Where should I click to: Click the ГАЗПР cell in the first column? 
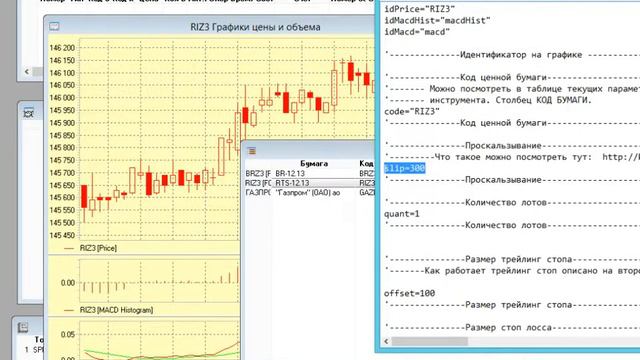coord(258,193)
